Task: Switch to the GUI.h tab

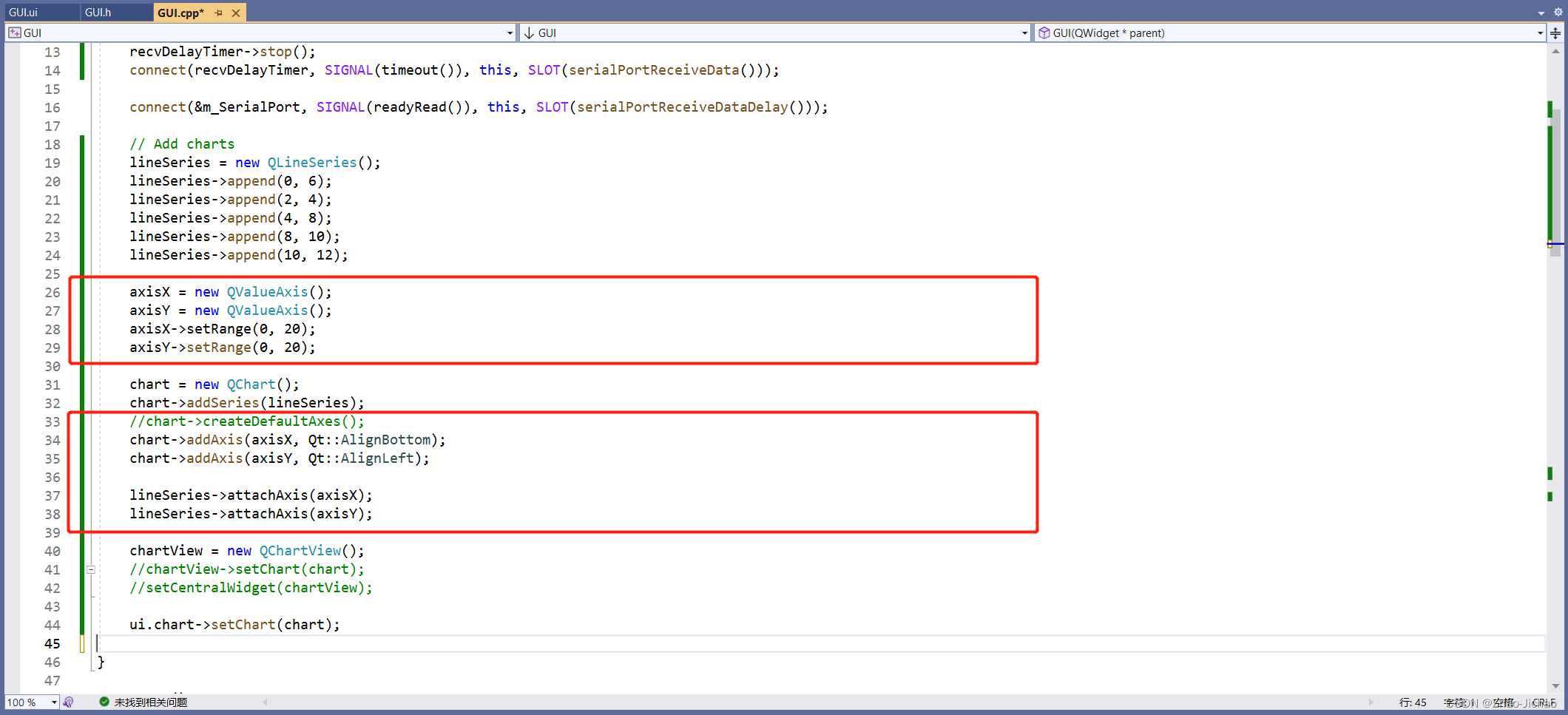Action: click(98, 12)
